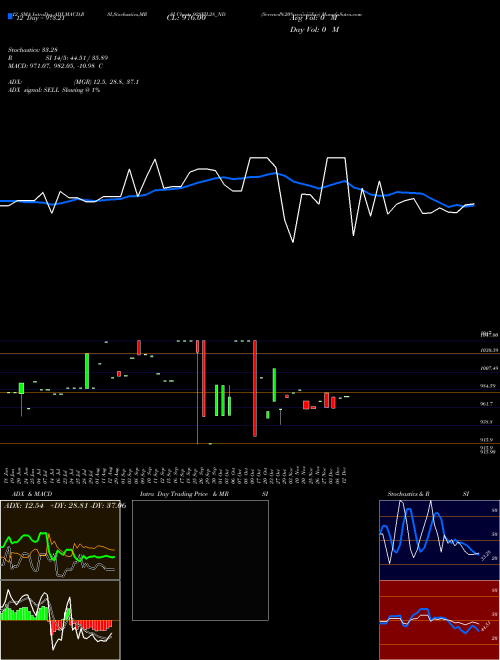Select the 'Stochastics: 33.28' reading
The image size is (500, 660).
pyautogui.click(x=31, y=50)
